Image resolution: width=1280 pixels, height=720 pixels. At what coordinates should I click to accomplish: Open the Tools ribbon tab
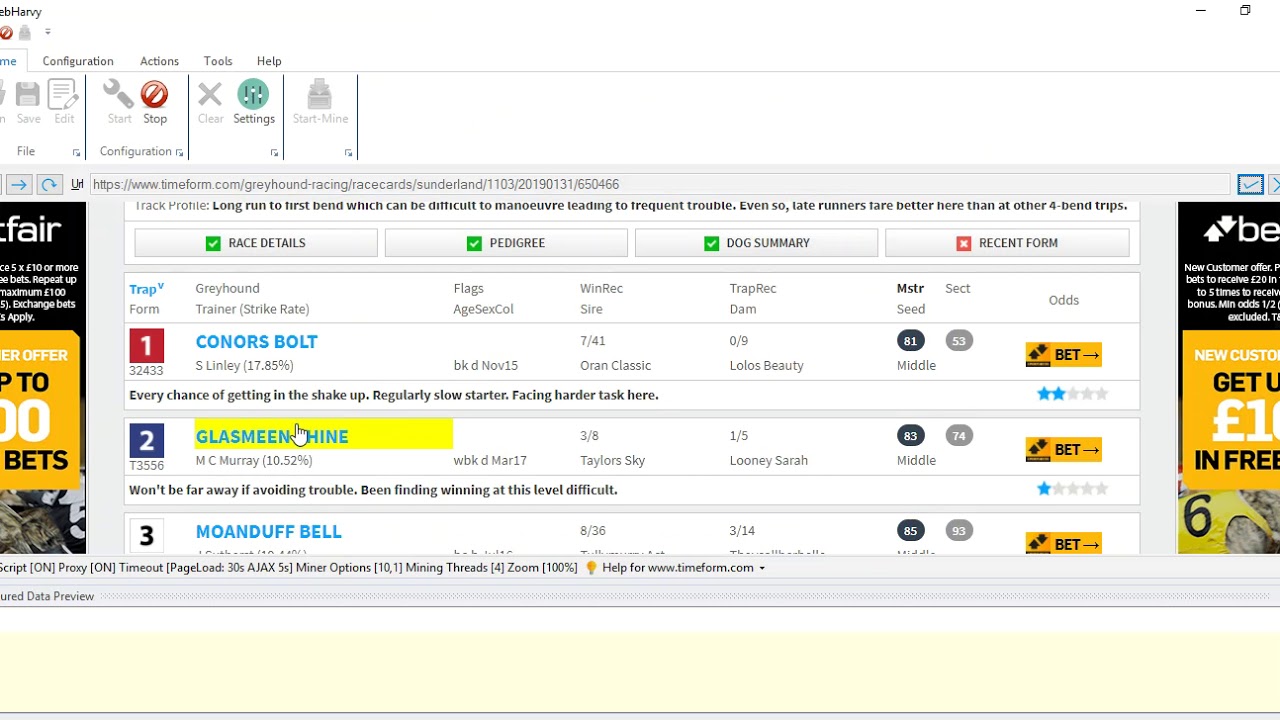pyautogui.click(x=218, y=61)
